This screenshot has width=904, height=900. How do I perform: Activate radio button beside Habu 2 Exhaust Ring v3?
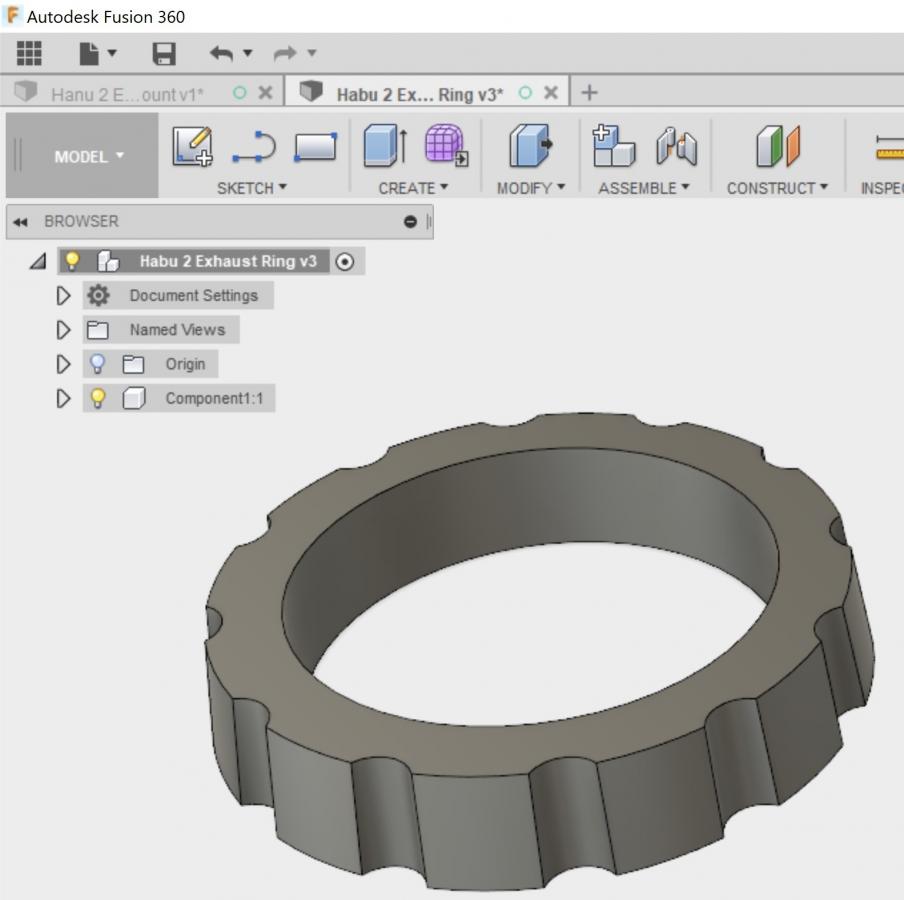click(345, 262)
